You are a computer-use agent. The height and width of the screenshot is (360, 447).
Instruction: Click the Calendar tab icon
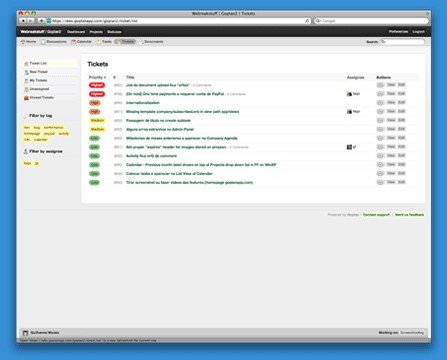tap(74, 42)
